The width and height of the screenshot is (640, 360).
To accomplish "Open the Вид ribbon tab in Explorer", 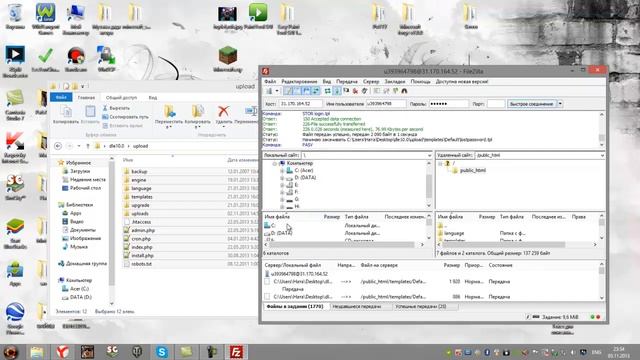I will coord(153,98).
